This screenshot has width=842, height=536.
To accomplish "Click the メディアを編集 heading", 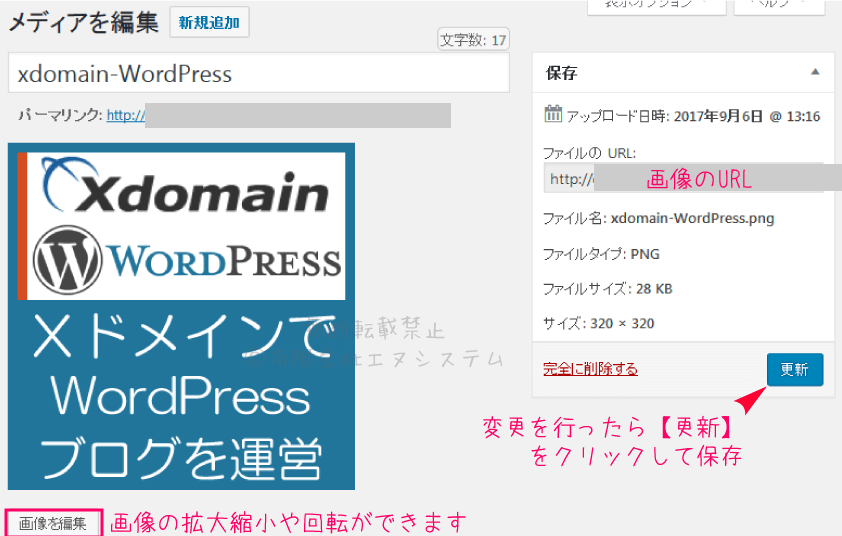I will click(x=83, y=23).
